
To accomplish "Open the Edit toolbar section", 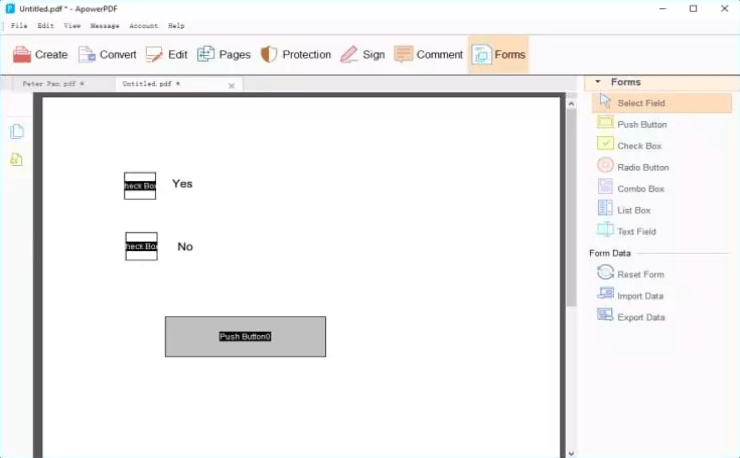I will (167, 55).
